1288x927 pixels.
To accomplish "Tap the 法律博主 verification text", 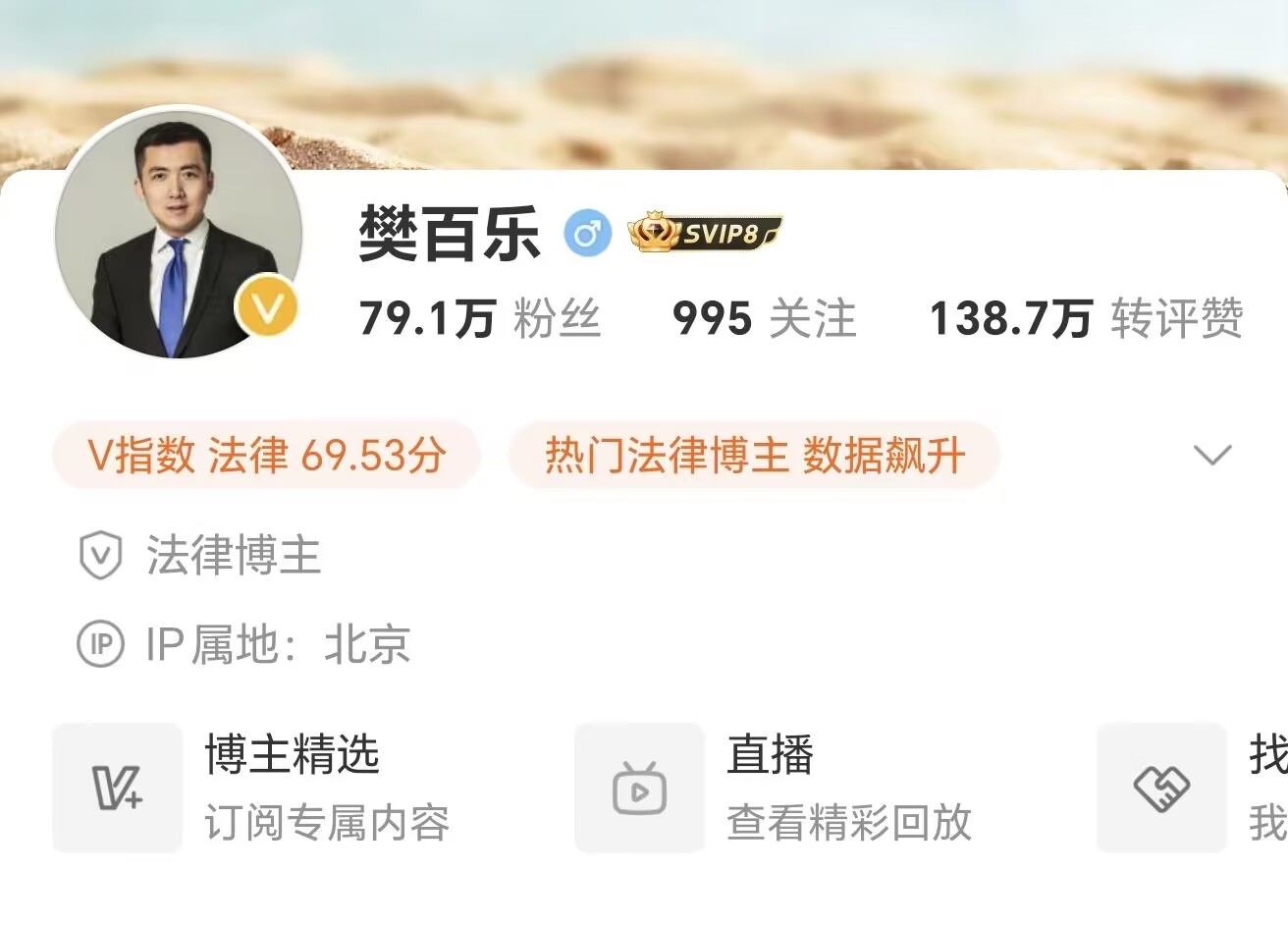I will [234, 556].
